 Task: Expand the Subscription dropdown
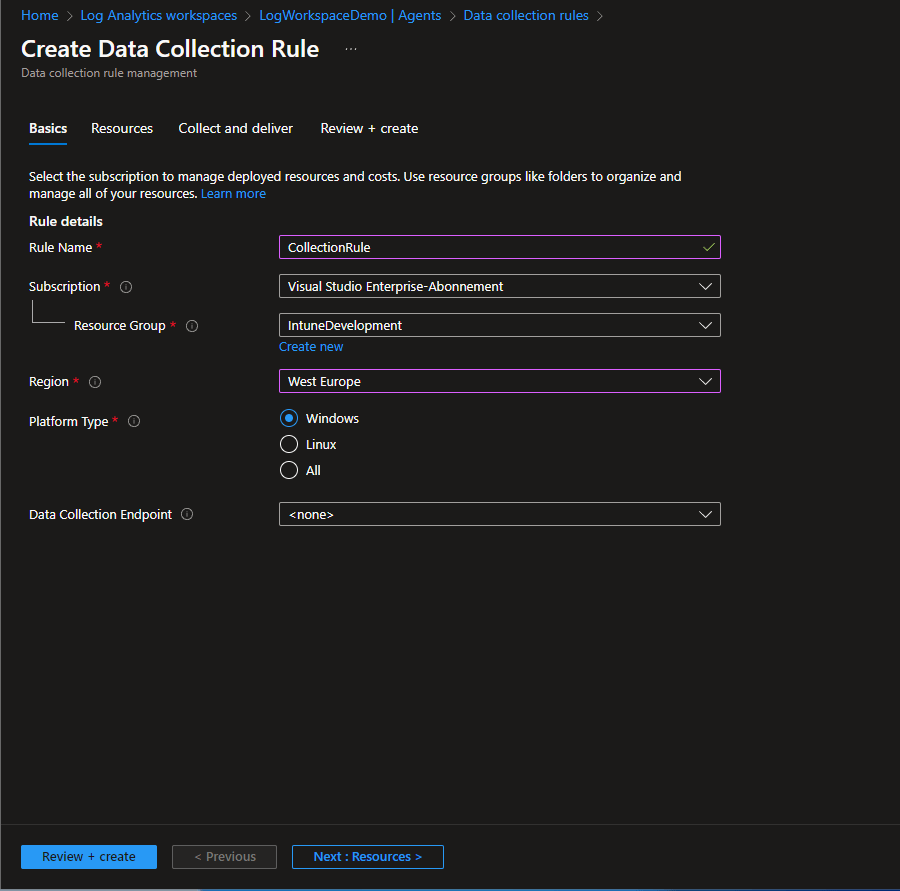point(499,287)
